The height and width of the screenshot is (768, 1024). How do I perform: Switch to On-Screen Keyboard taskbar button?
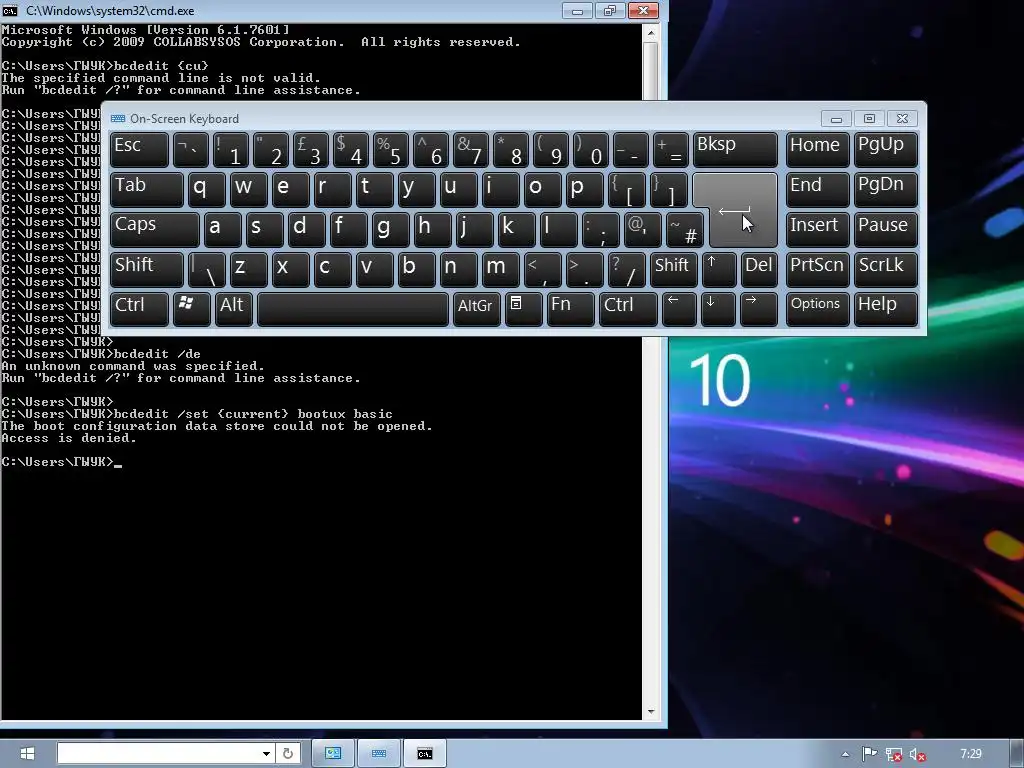tap(379, 754)
